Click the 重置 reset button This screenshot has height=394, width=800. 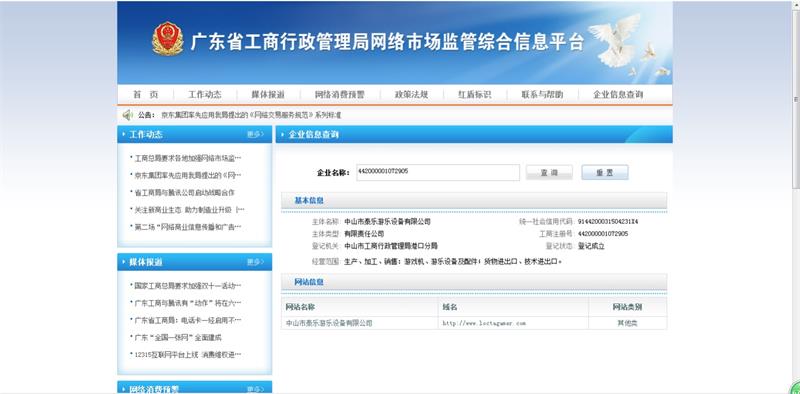point(605,173)
